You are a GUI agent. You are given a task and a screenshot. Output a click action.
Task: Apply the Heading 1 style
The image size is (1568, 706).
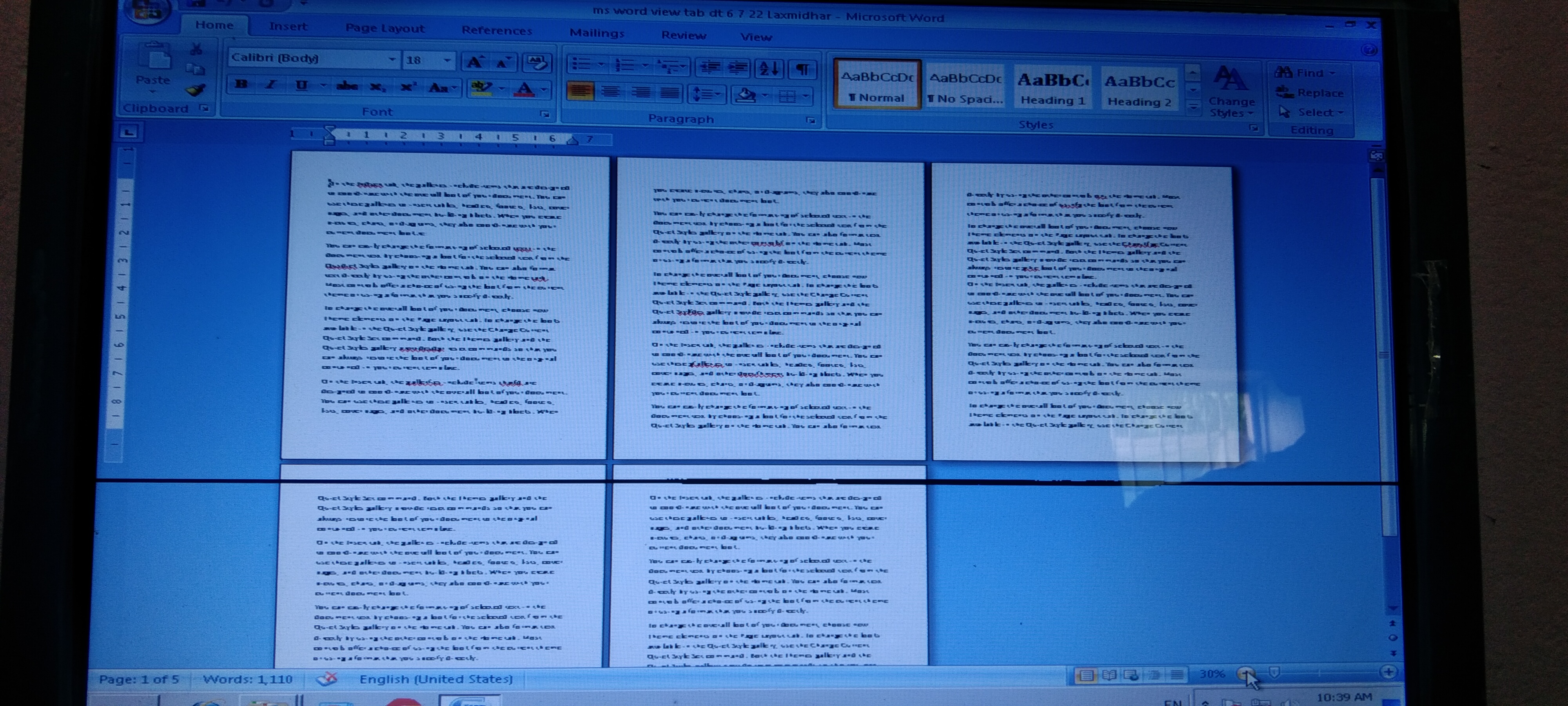point(1053,88)
